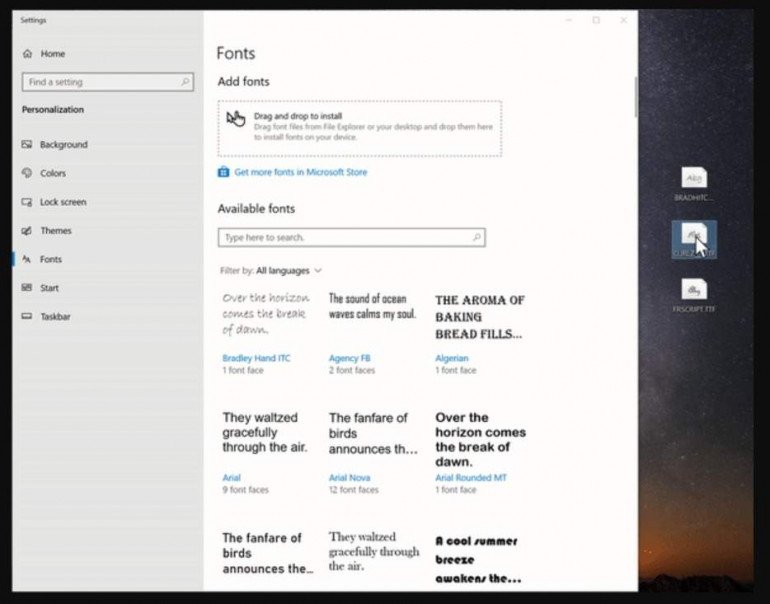Click bold fanfare of birds bottom preview

tap(268, 553)
